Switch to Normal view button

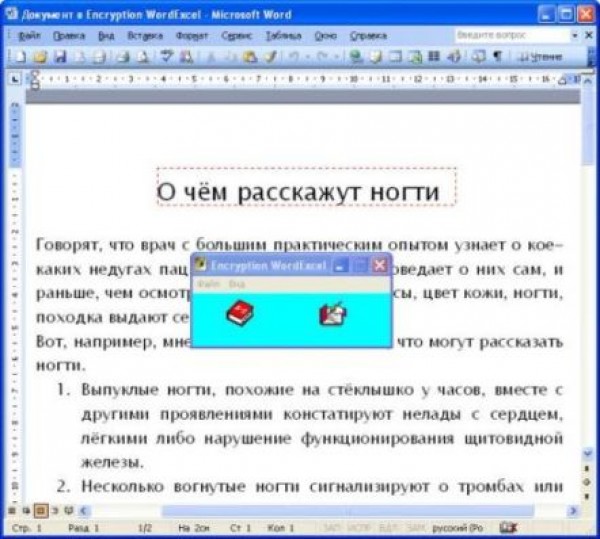coord(11,510)
